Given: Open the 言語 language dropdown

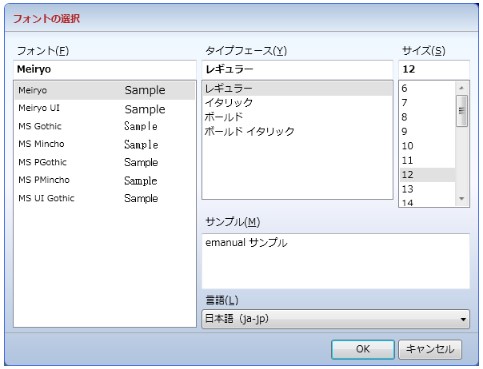Looking at the screenshot, I should pyautogui.click(x=336, y=319).
